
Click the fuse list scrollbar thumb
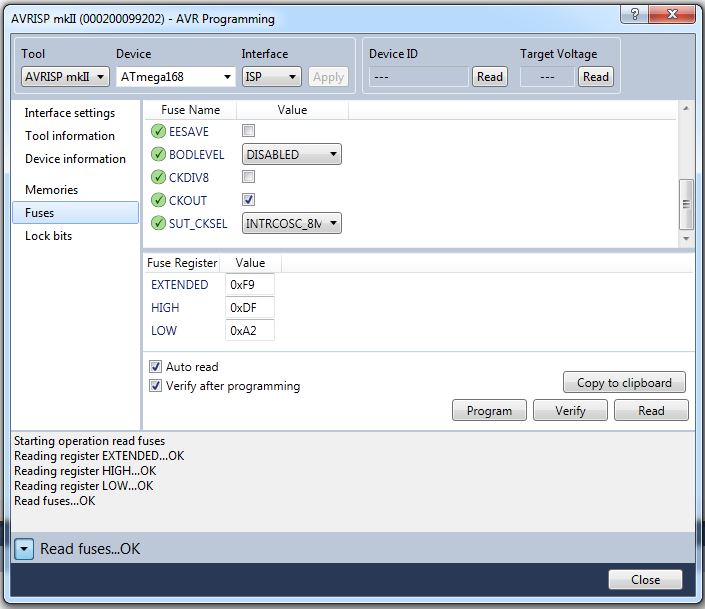(x=686, y=204)
